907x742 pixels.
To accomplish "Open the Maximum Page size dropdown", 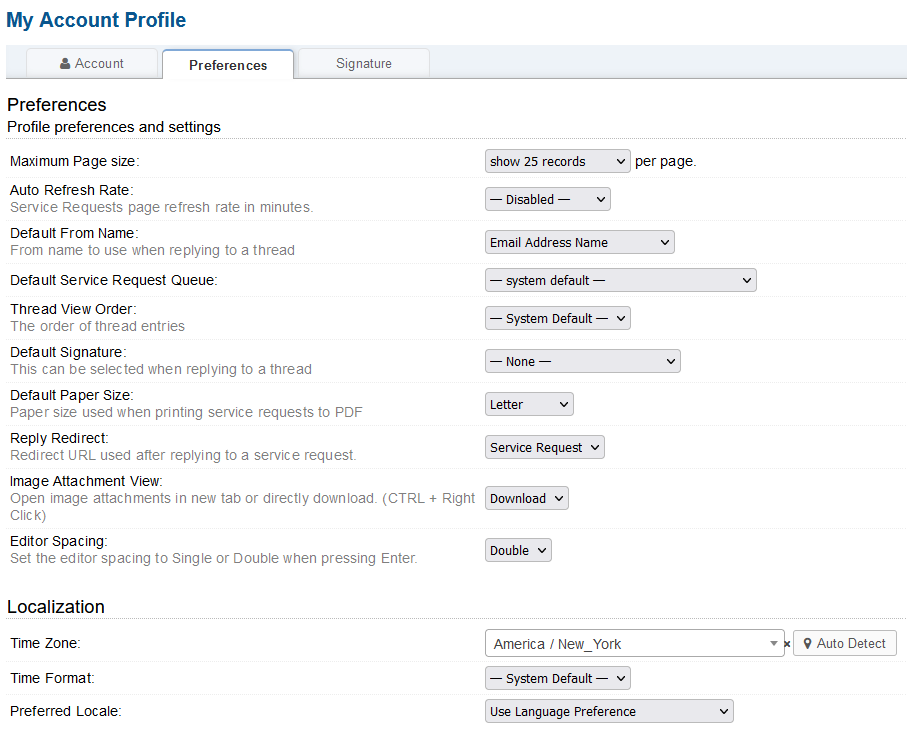I will 557,161.
